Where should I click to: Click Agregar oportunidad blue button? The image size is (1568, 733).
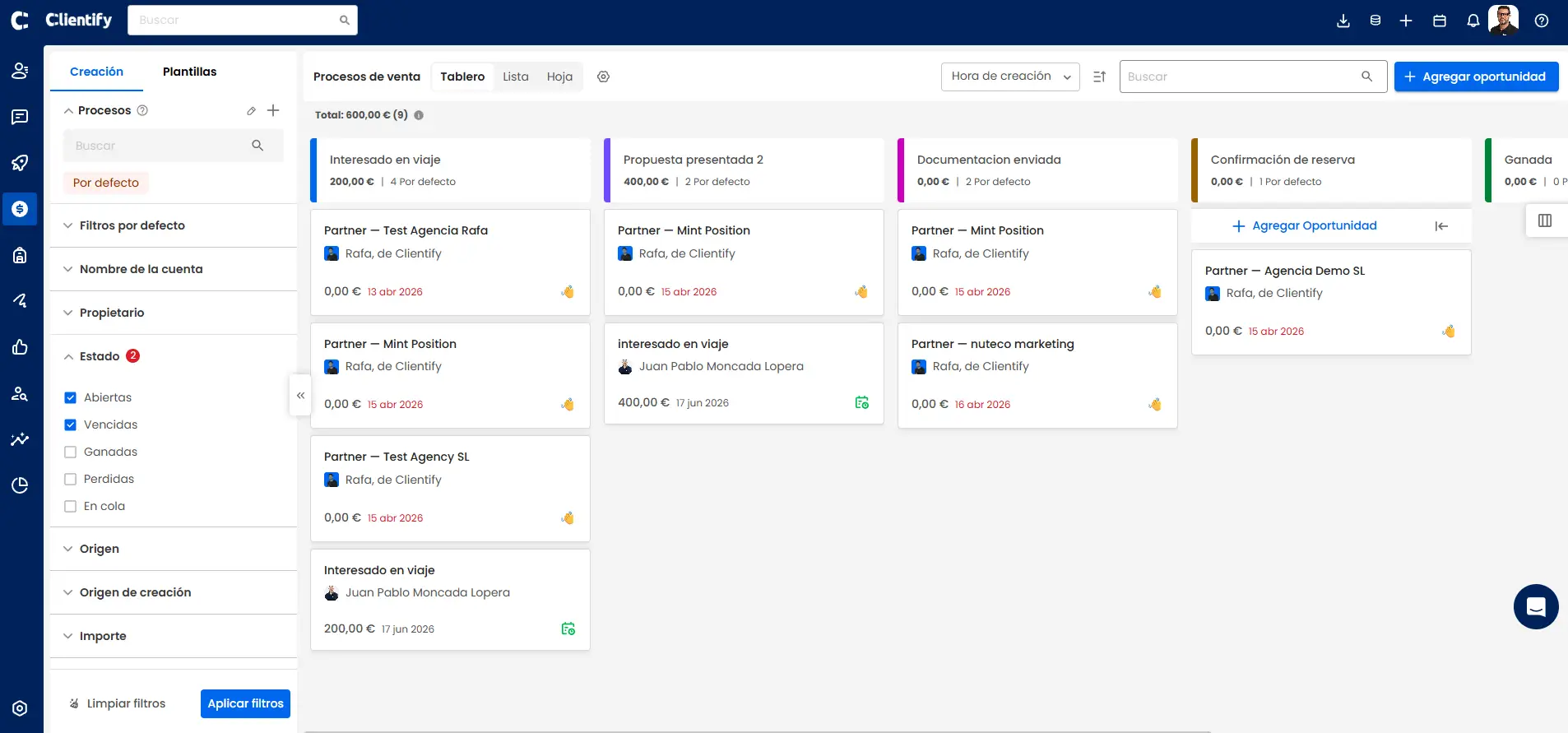pos(1476,77)
